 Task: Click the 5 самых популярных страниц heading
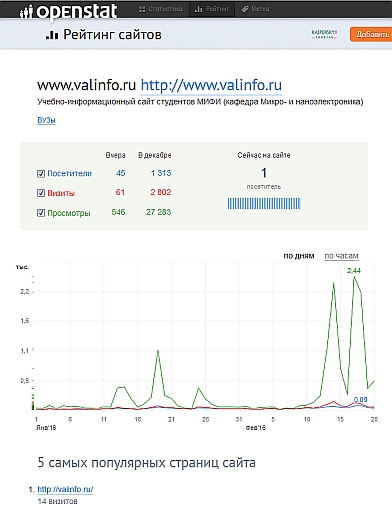pyautogui.click(x=147, y=463)
